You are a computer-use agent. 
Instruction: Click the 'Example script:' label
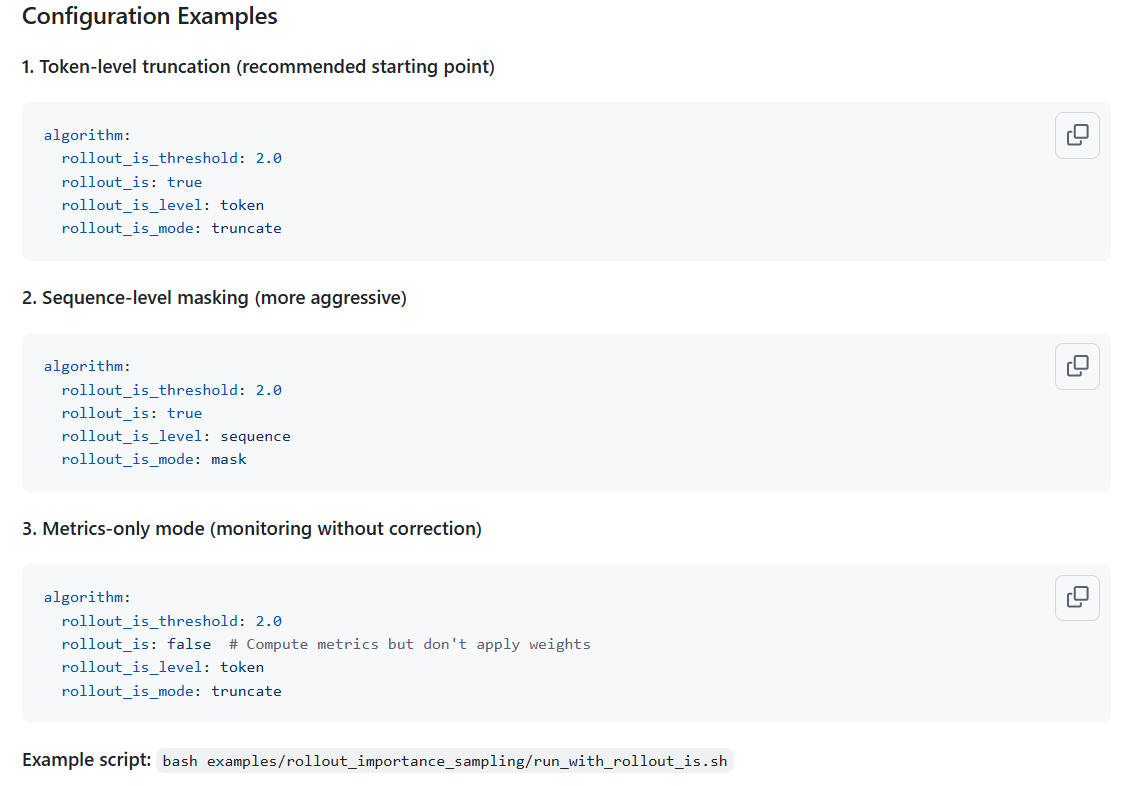pyautogui.click(x=86, y=760)
